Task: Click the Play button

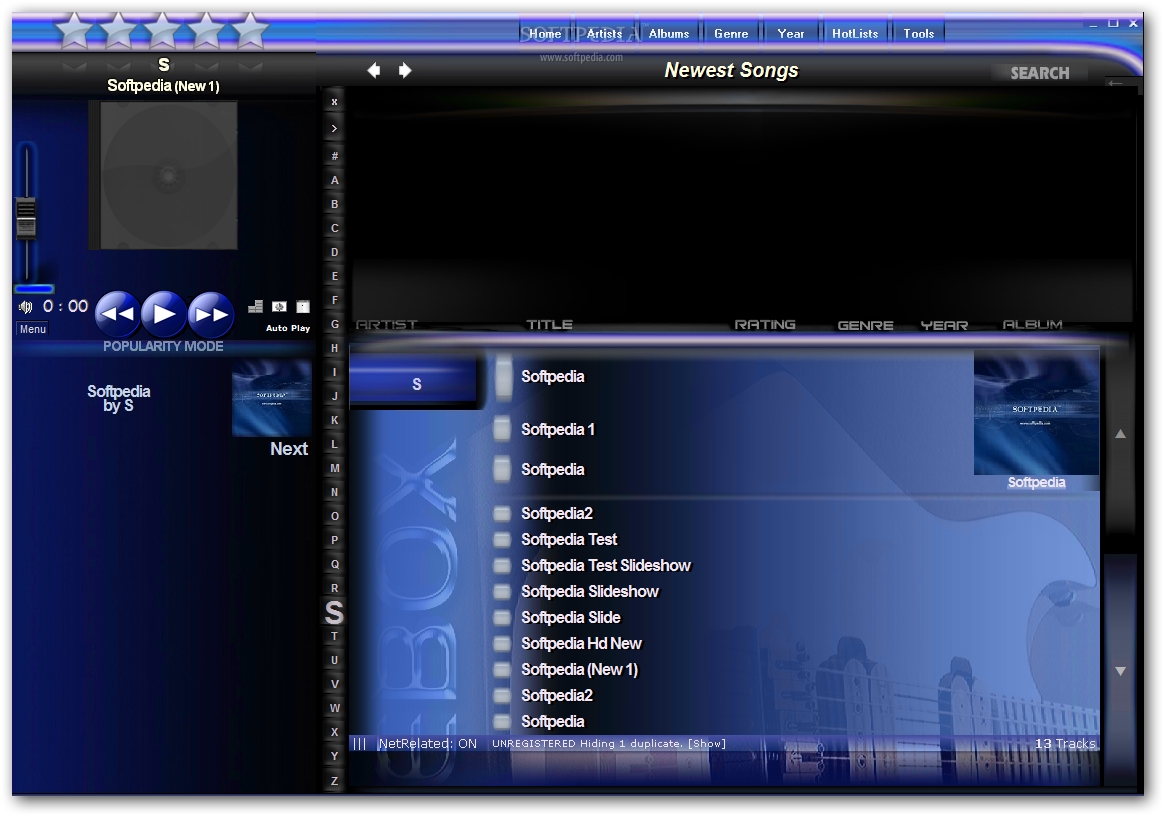Action: [x=164, y=314]
